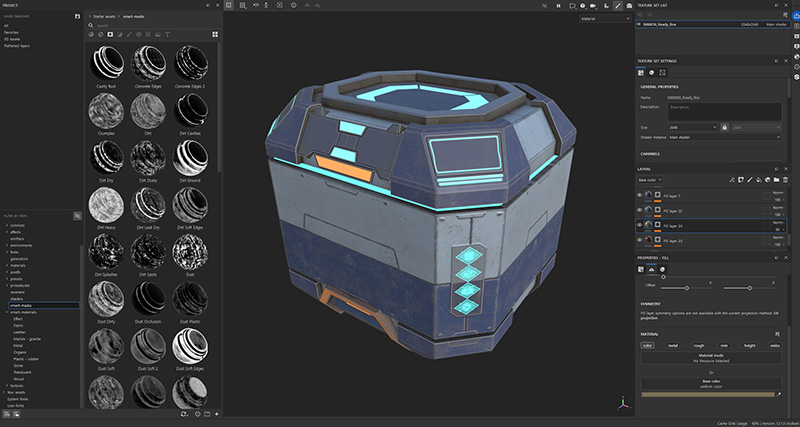Click the eyedropper icon next to base color
The image size is (800, 427).
779,394
